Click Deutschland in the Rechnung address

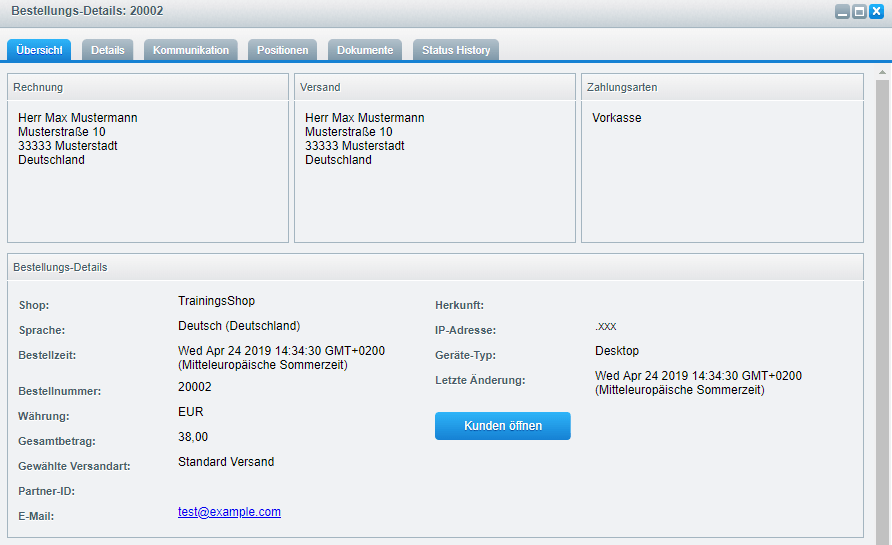(51, 160)
